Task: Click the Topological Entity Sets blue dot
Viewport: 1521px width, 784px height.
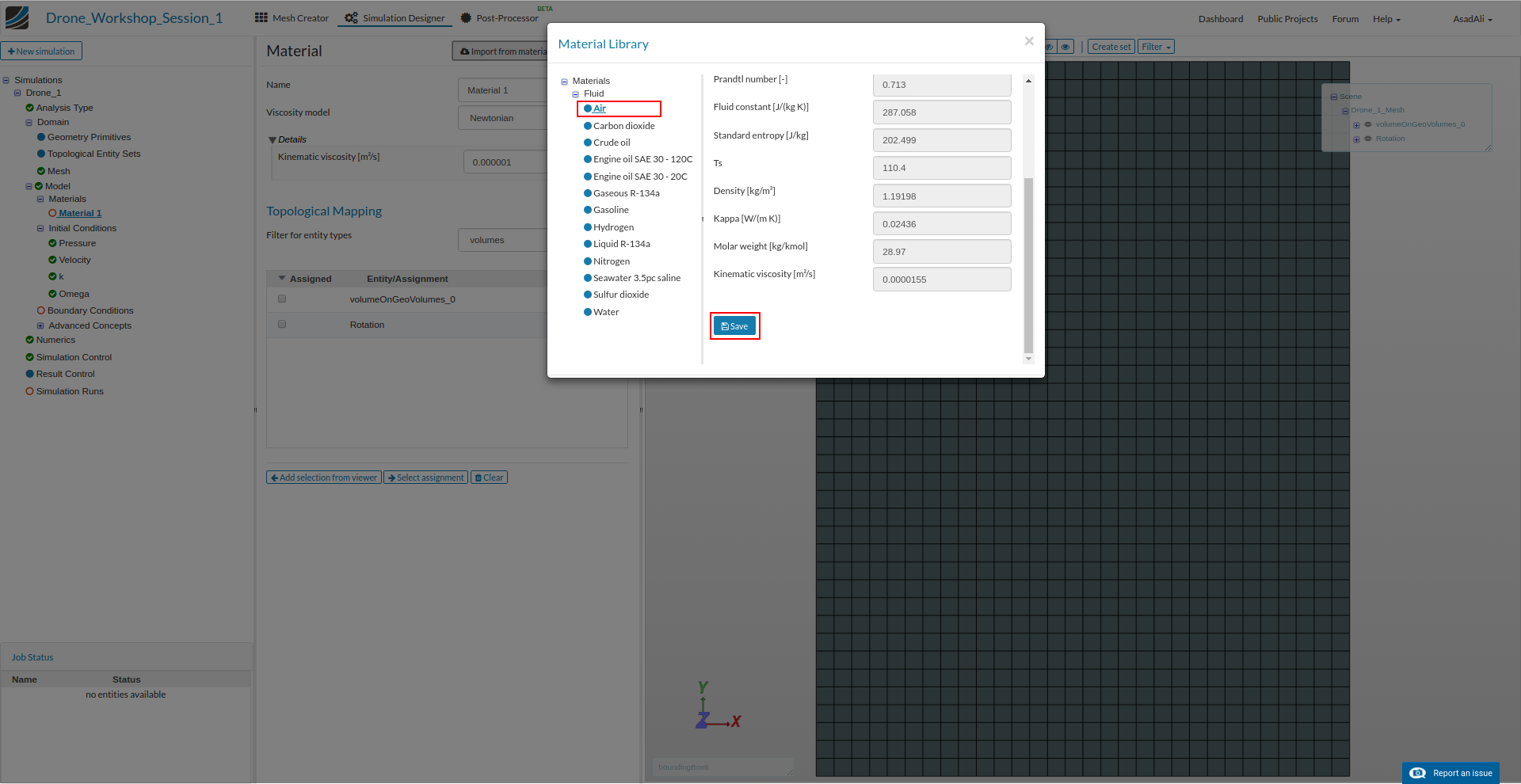Action: (x=41, y=154)
